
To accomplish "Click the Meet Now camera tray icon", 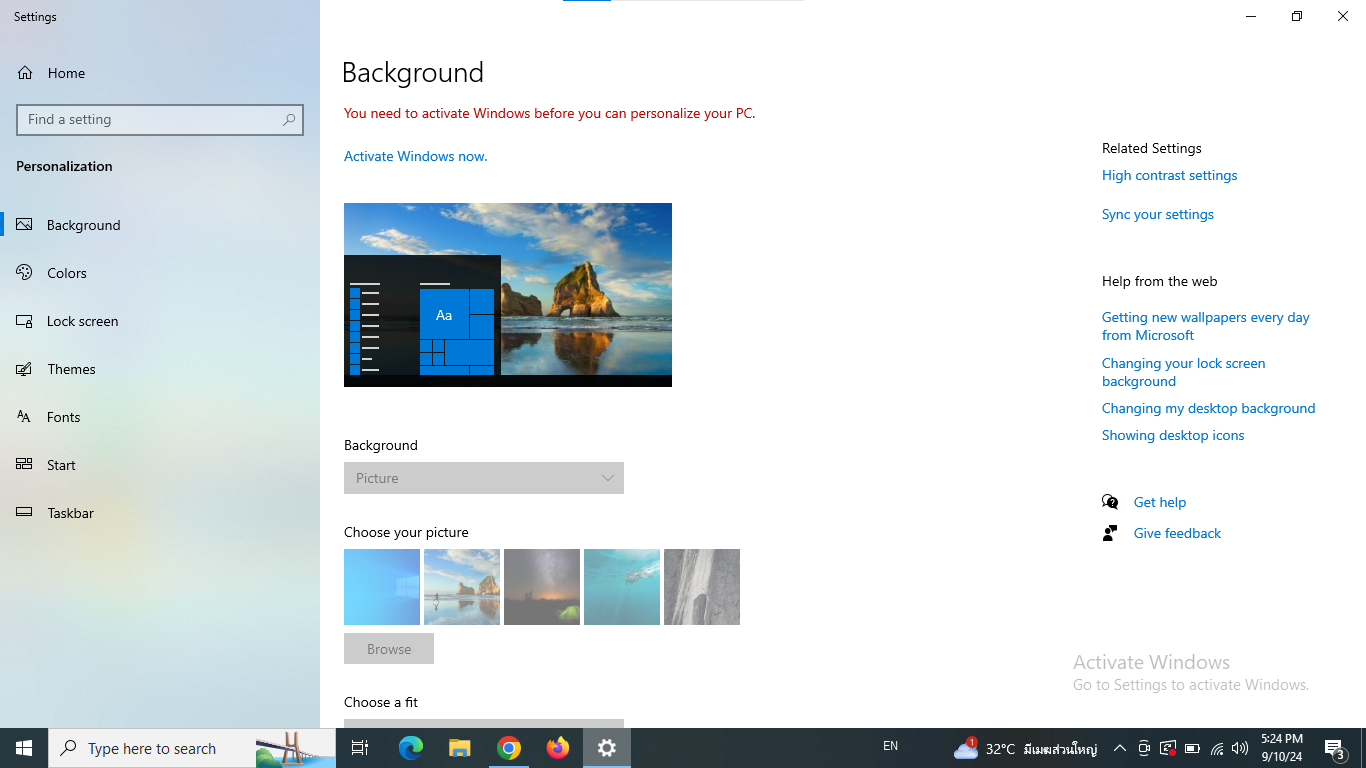I will coord(1144,748).
